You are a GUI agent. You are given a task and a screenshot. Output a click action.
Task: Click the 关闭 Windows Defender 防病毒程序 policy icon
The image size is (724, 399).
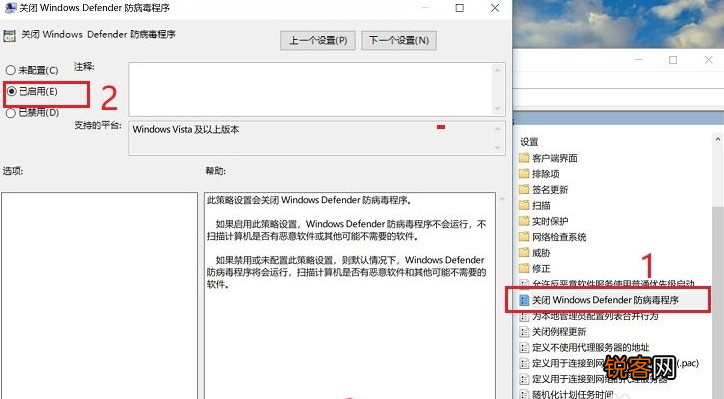click(x=524, y=300)
